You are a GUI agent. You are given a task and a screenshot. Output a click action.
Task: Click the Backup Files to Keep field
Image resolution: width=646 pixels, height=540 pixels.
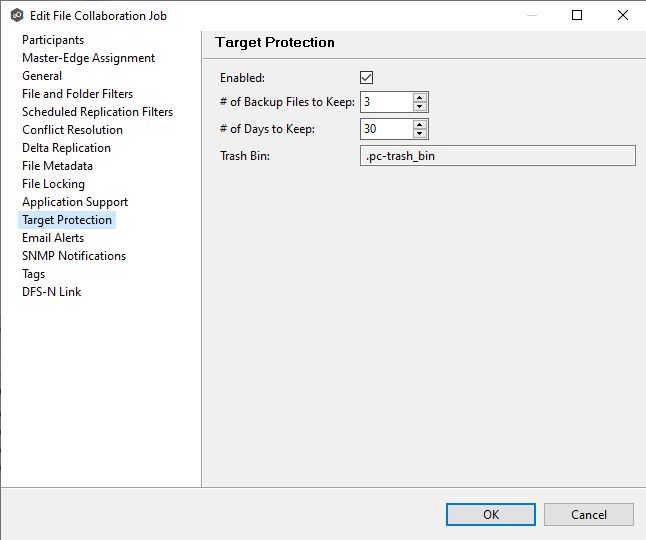385,102
